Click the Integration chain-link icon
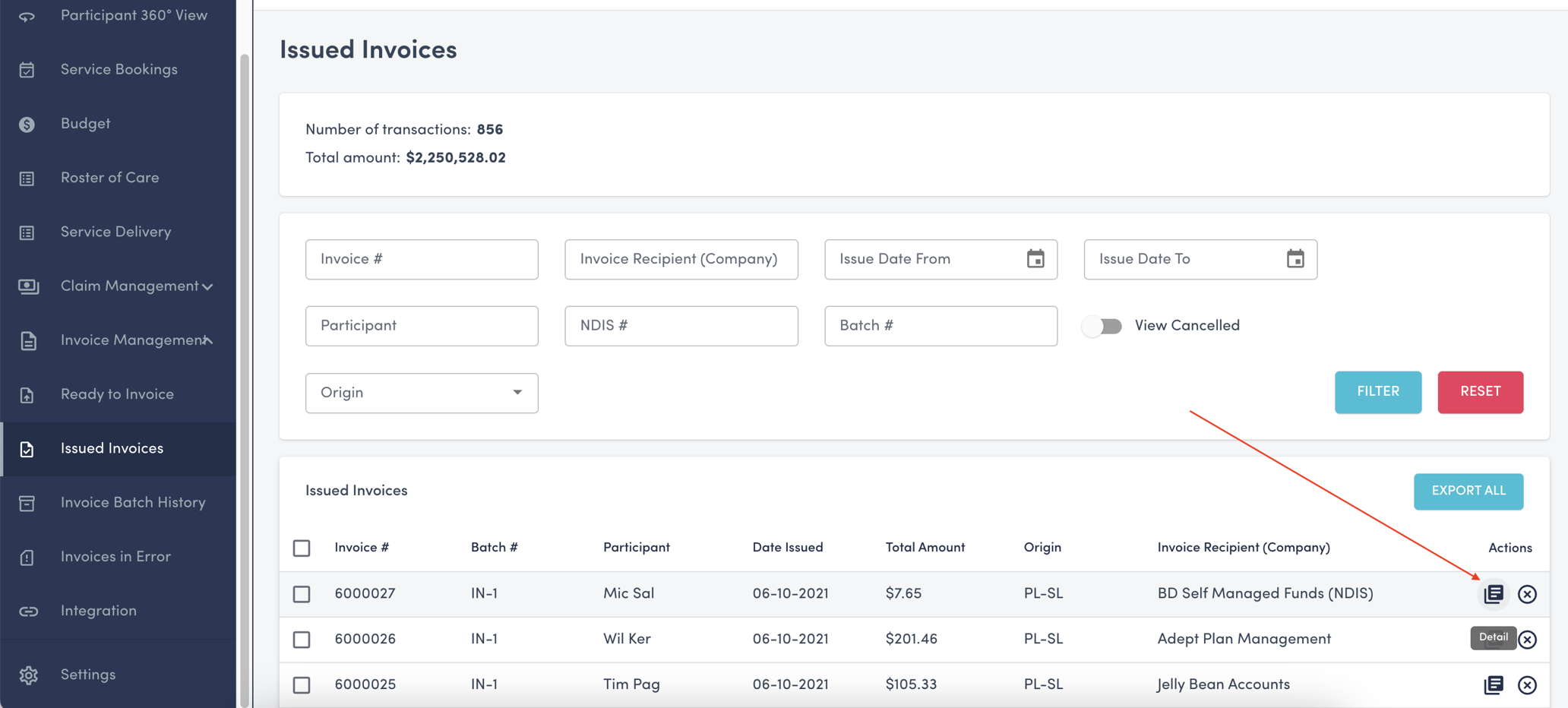 pyautogui.click(x=27, y=611)
